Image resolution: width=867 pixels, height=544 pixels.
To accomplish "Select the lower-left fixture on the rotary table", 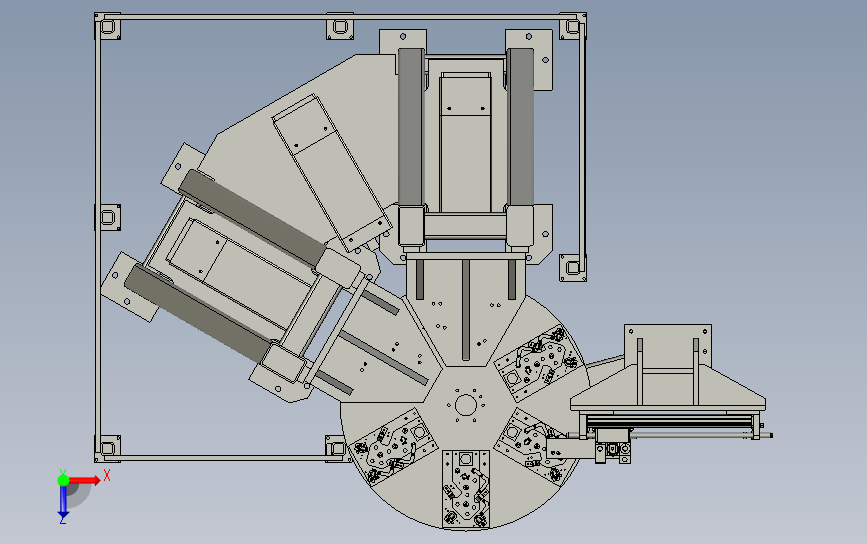I will coord(394,446).
